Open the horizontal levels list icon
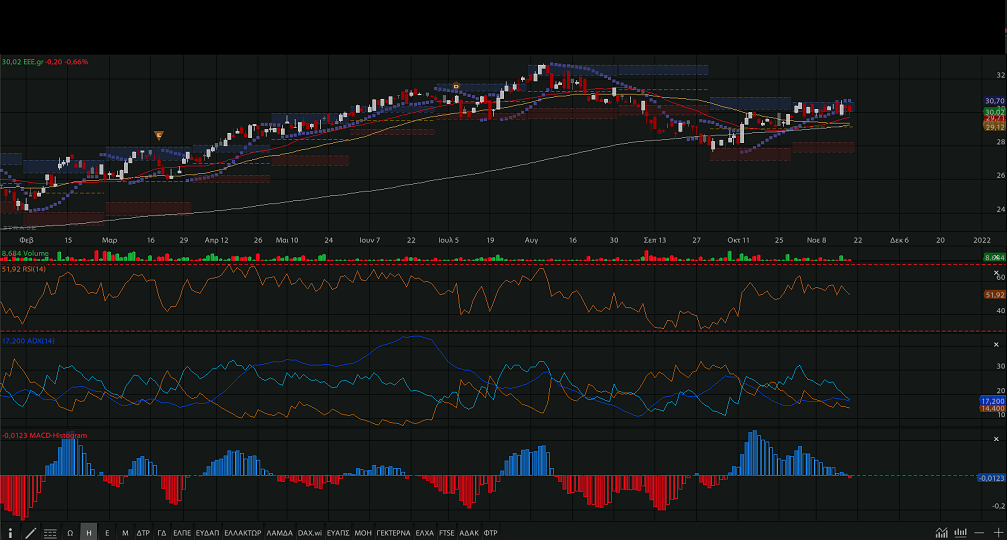The width and height of the screenshot is (1007, 540). pyautogui.click(x=50, y=533)
